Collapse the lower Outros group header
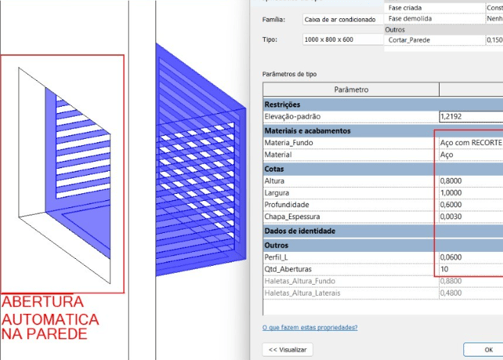This screenshot has width=503, height=360. click(383, 245)
